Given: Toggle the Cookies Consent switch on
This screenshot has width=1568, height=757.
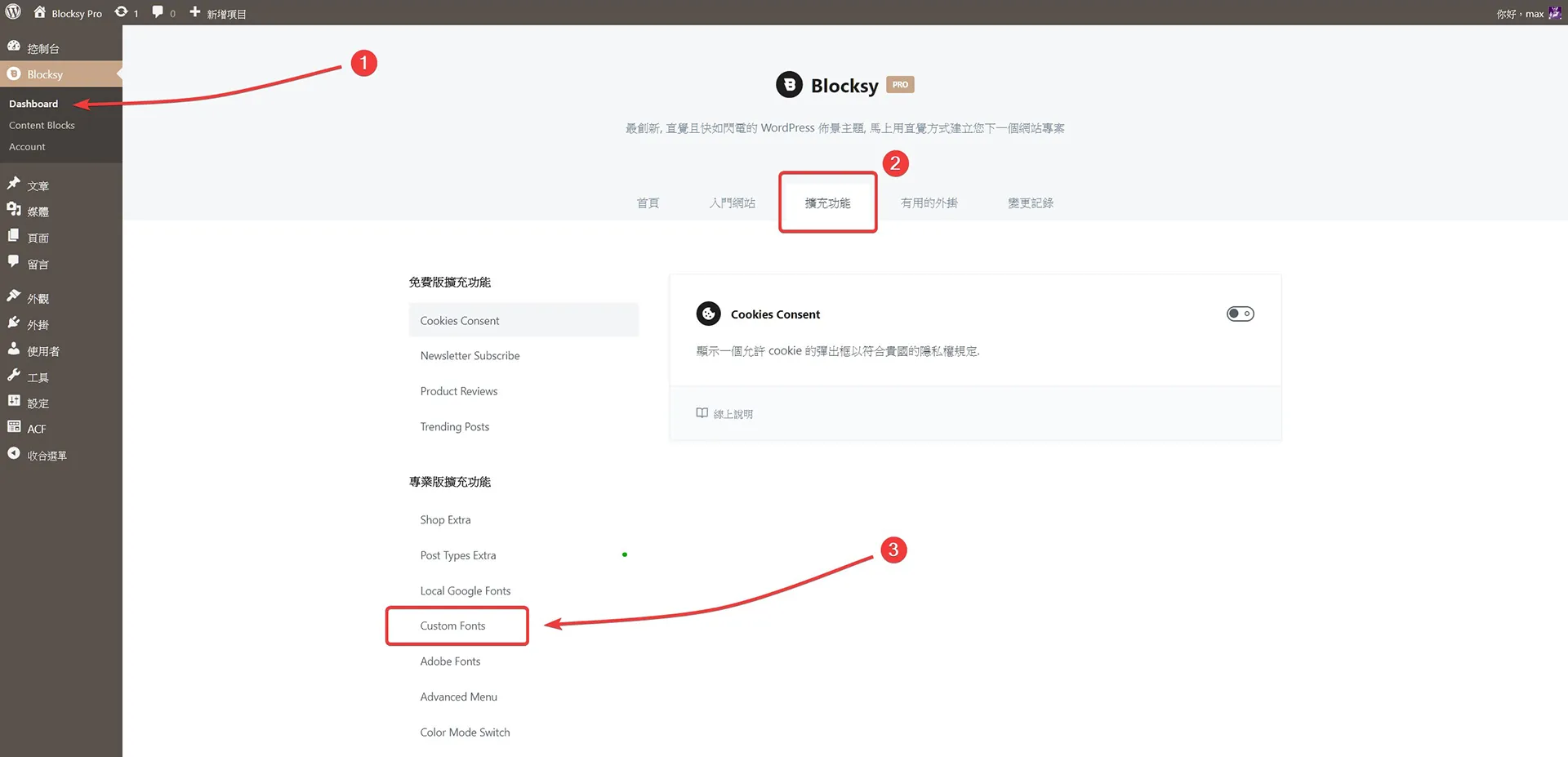Looking at the screenshot, I should point(1240,314).
